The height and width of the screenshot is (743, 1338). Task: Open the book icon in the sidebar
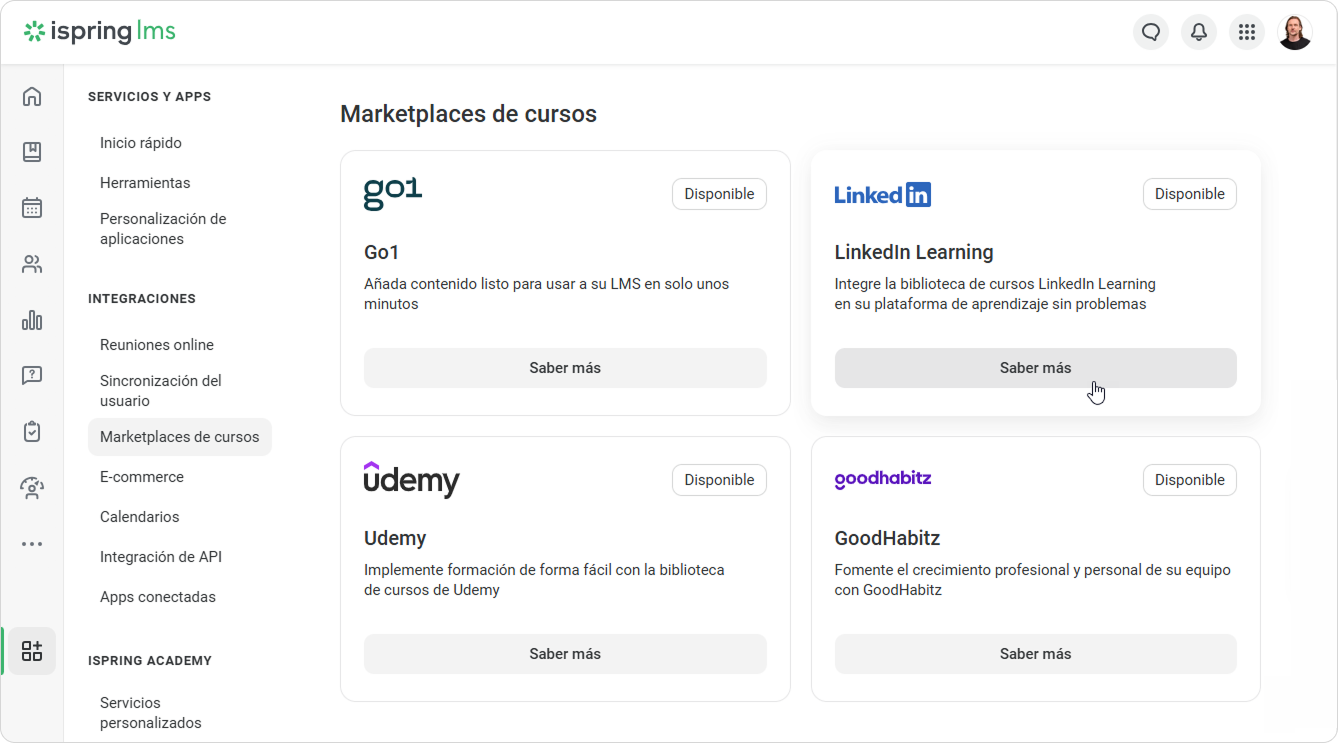pyautogui.click(x=32, y=152)
